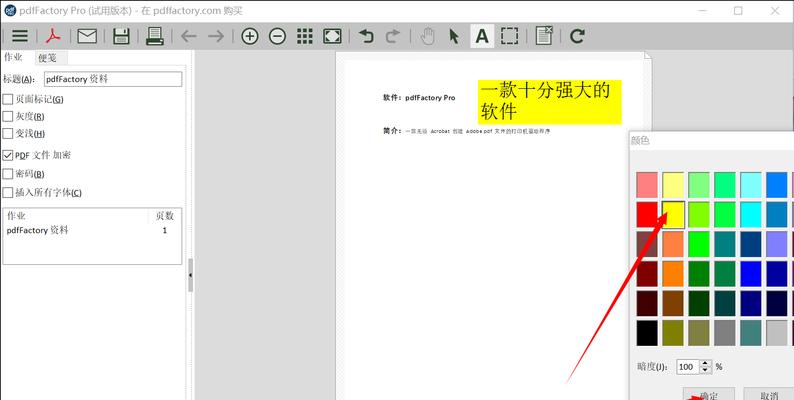Click the 暗度(J) value field
Screen dimensions: 794x400
[x=688, y=367]
